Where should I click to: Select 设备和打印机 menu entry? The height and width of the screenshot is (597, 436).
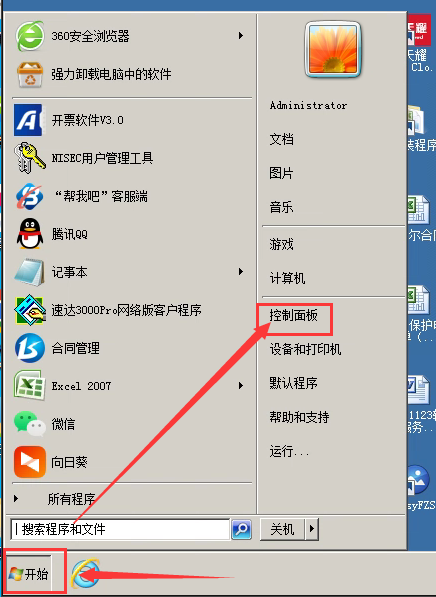coord(305,349)
